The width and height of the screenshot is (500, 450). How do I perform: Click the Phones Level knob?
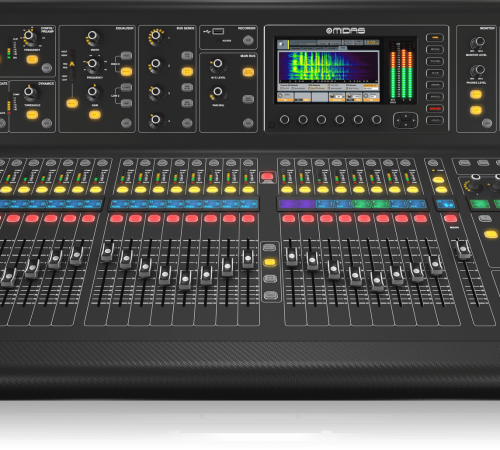(x=477, y=71)
